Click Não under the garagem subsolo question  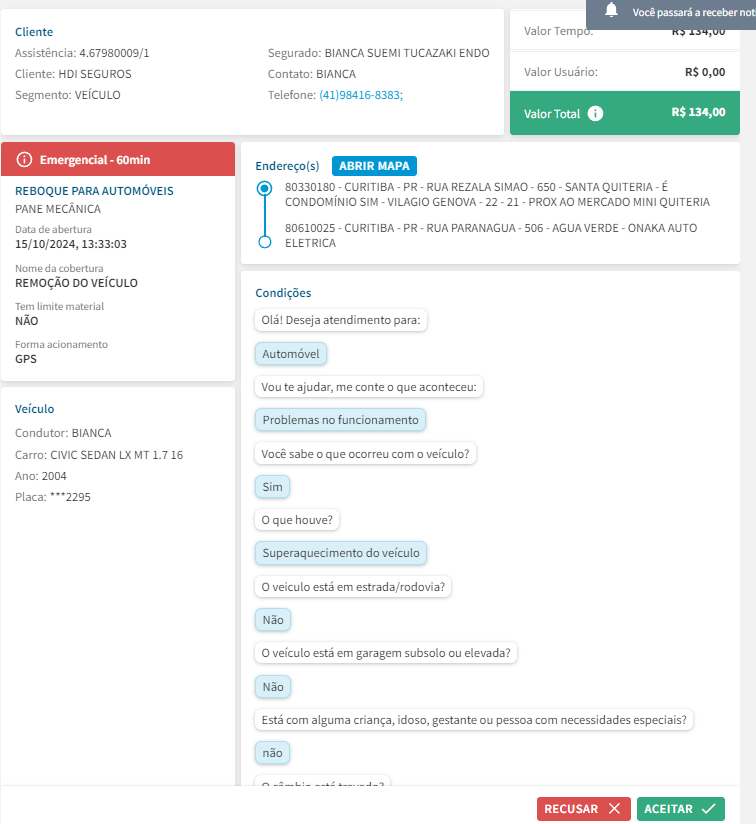[273, 687]
